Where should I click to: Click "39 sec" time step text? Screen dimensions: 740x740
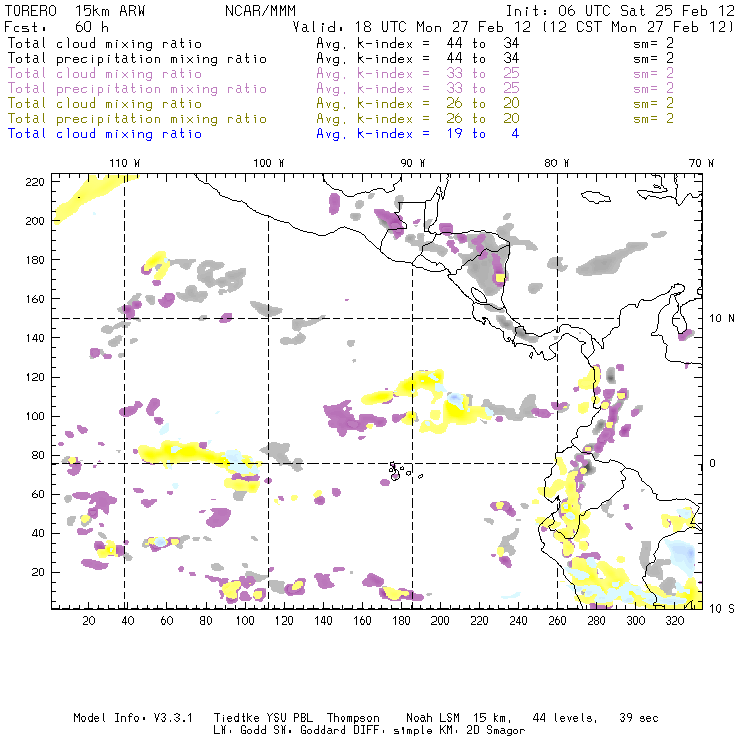[639, 718]
